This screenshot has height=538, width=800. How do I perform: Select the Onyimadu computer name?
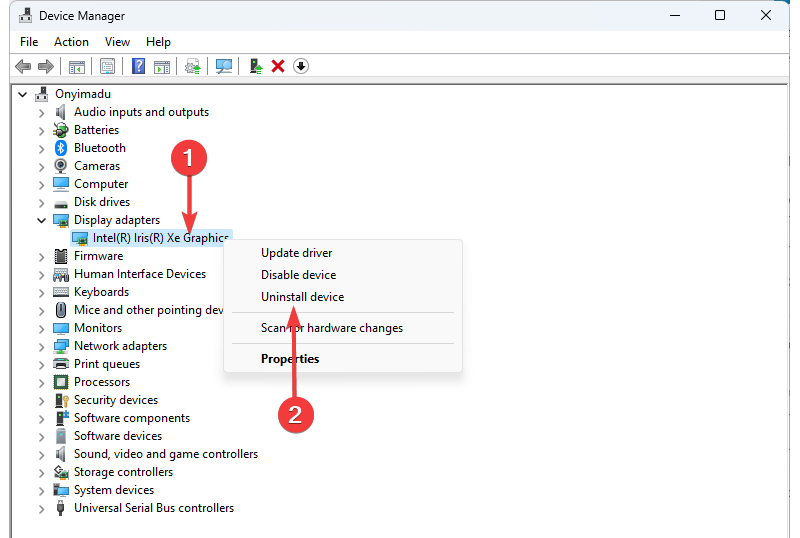point(83,94)
